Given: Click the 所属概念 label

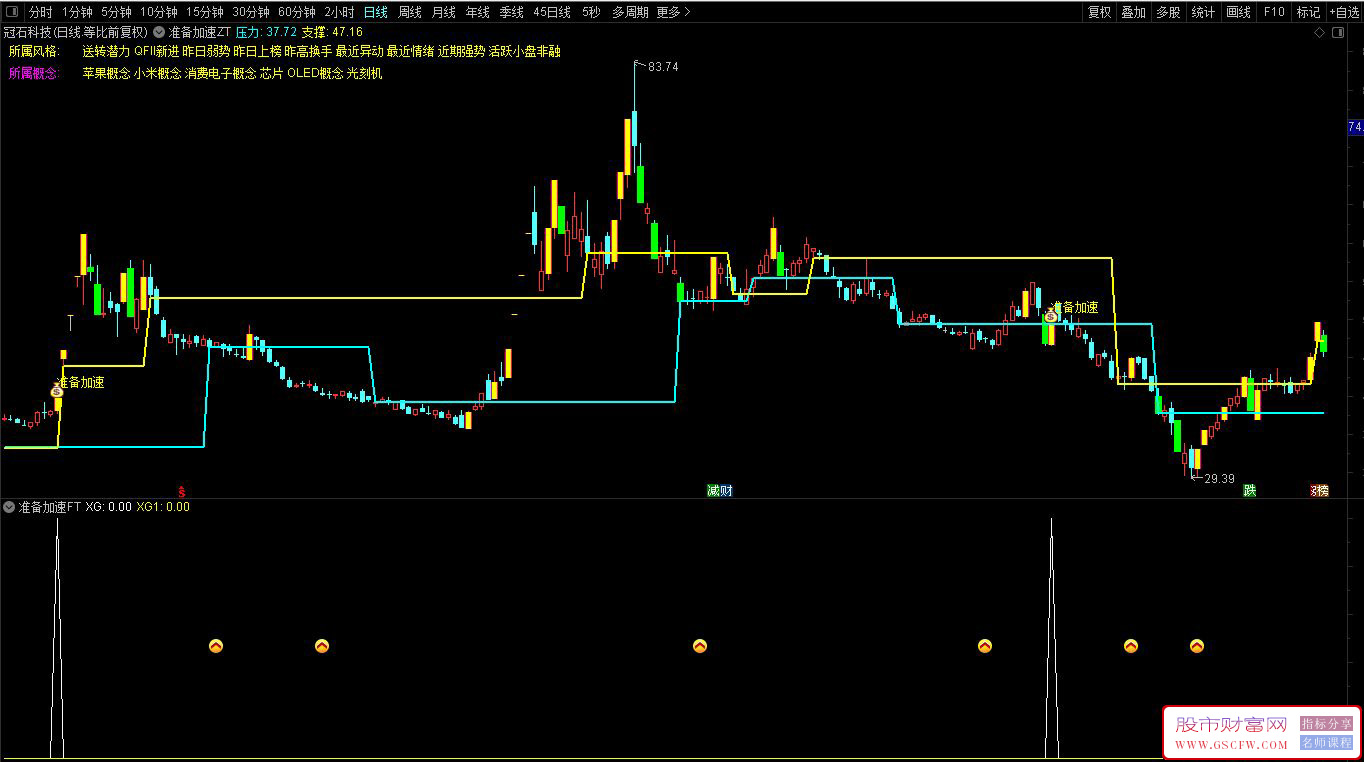Looking at the screenshot, I should click(33, 73).
